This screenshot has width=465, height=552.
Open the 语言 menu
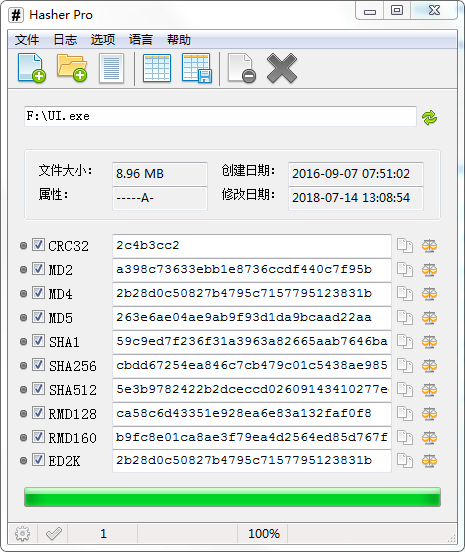141,39
